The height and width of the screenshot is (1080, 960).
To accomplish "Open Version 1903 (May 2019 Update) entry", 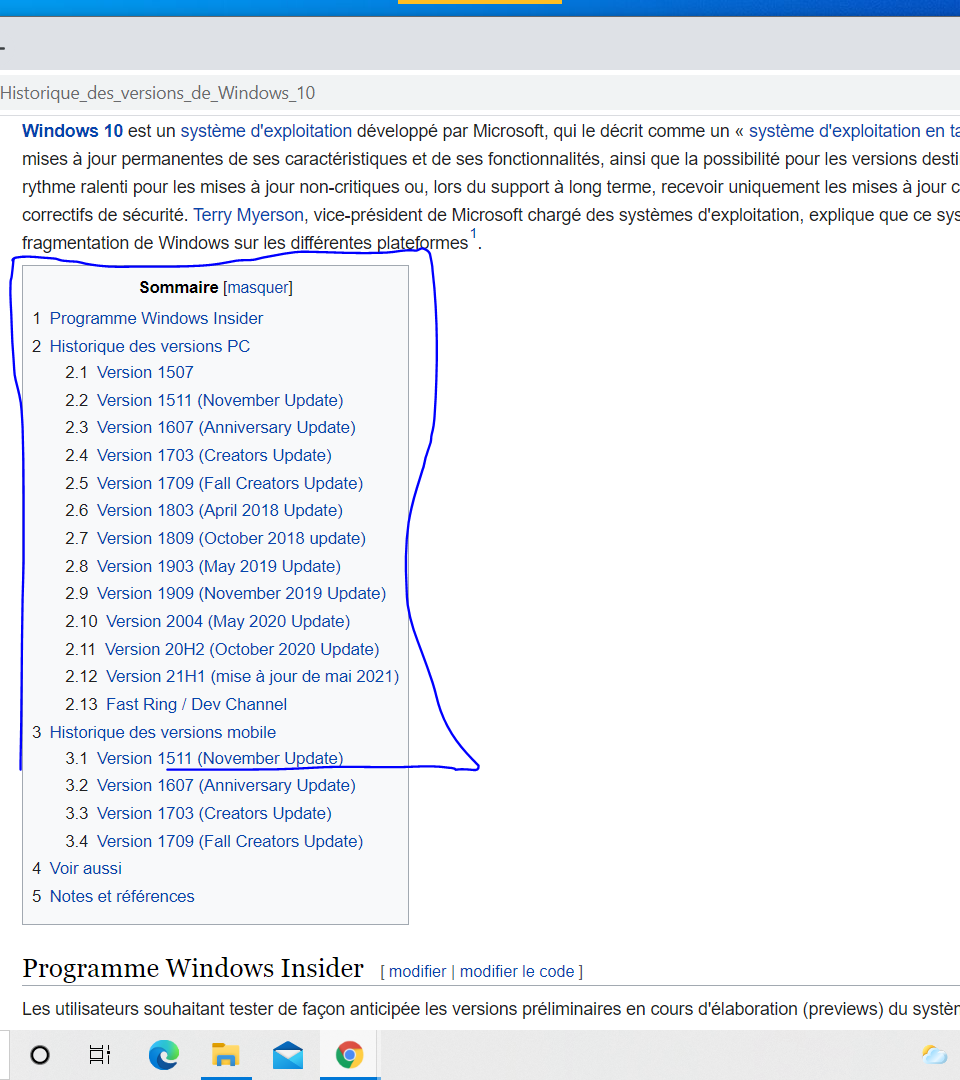I will point(219,566).
